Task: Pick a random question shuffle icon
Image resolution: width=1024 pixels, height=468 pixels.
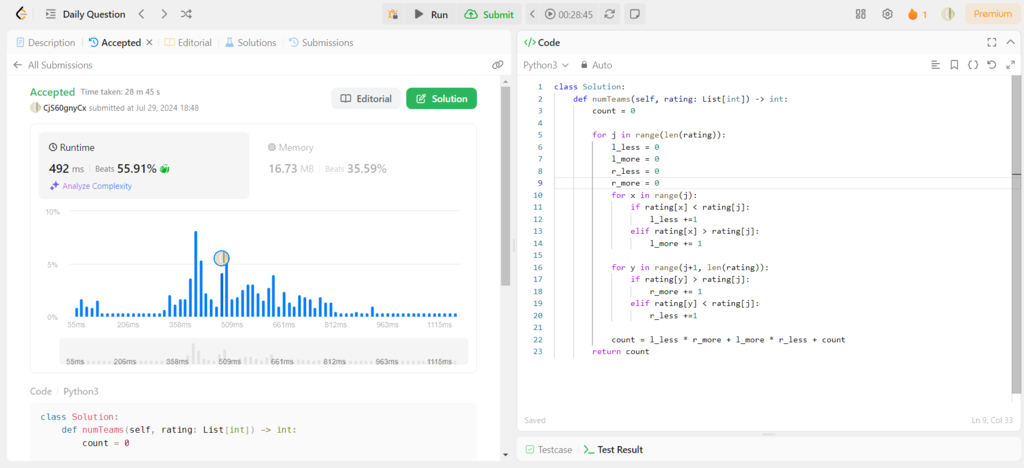Action: coord(186,14)
